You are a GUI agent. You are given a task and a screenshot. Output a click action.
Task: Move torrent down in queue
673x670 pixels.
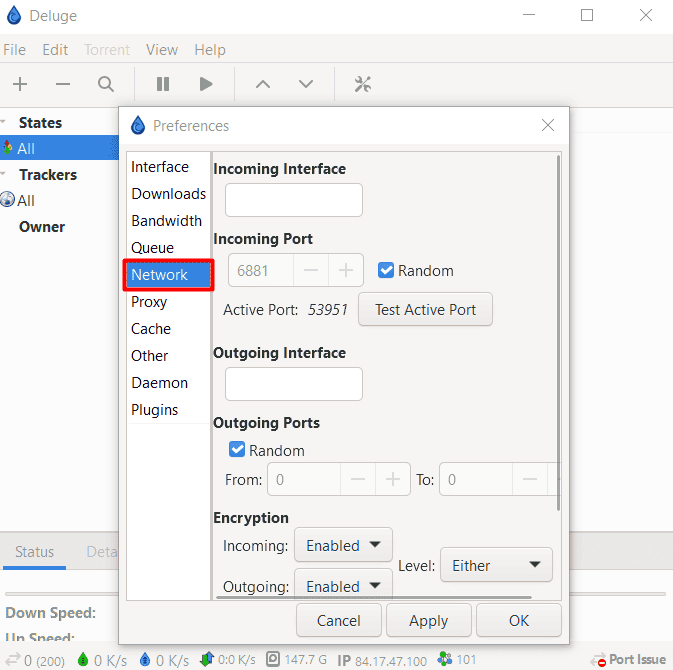coord(306,84)
